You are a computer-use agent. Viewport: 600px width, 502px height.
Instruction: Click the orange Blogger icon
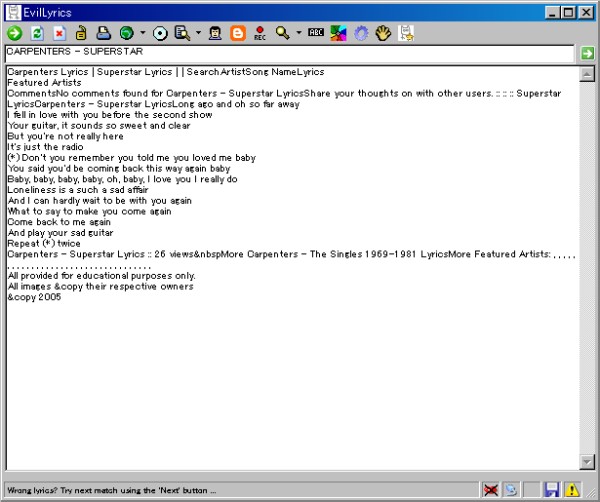238,33
